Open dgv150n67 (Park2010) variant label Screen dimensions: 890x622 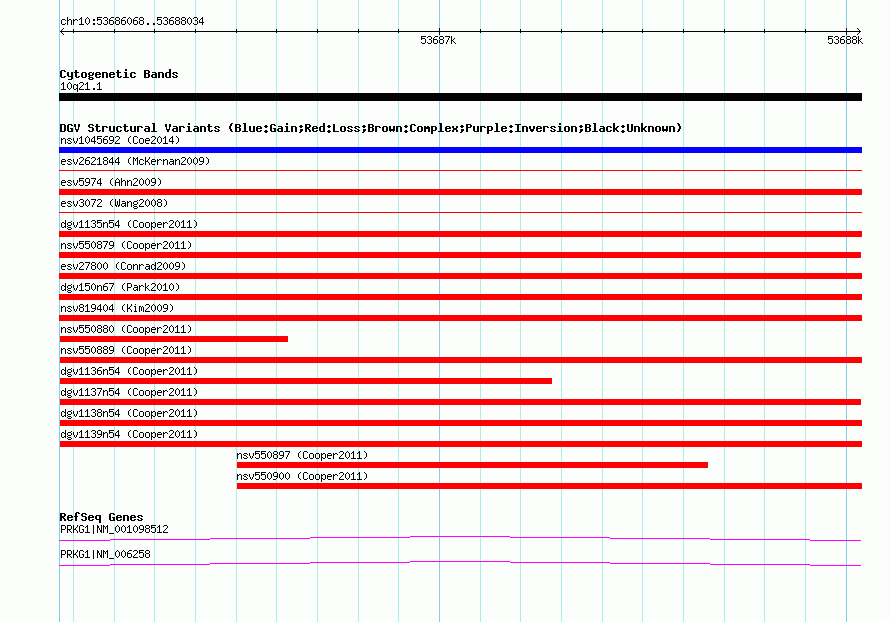point(120,287)
